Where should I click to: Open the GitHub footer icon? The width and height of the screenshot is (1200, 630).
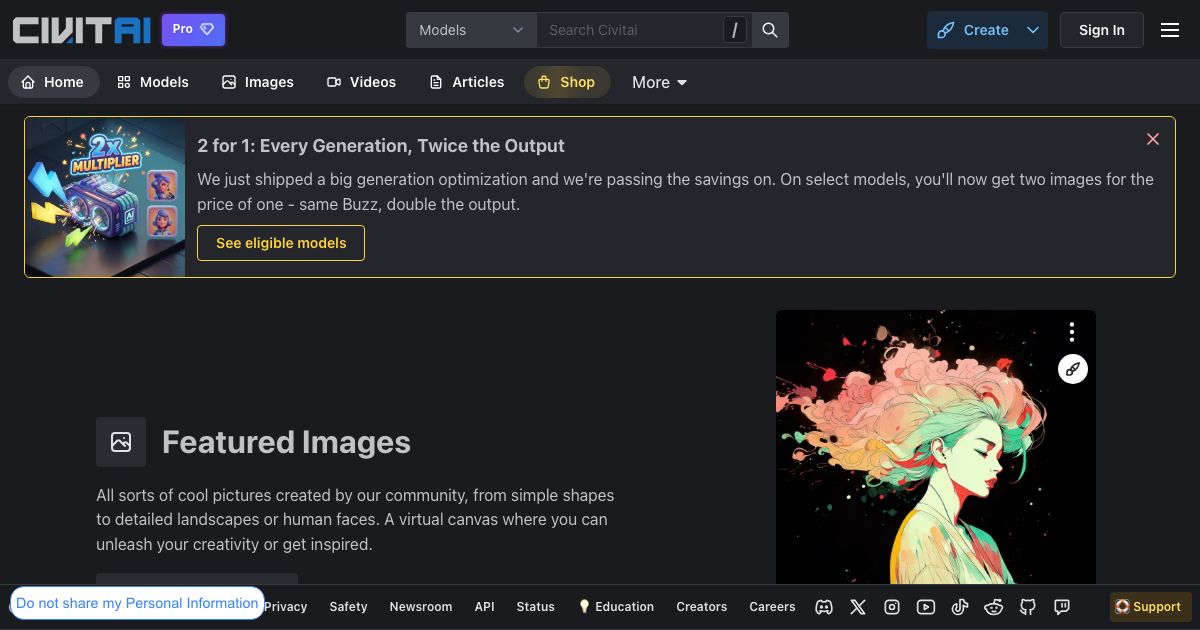point(1028,607)
